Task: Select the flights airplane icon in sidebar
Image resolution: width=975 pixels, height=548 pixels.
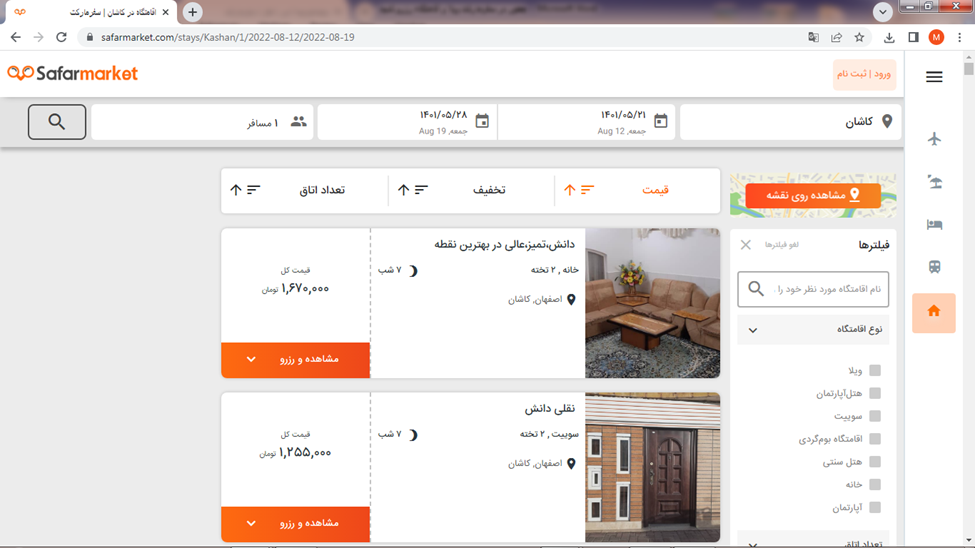Action: (x=934, y=139)
